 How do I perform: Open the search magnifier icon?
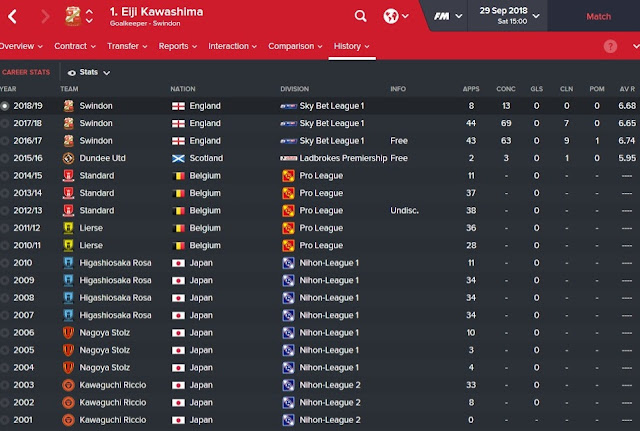pyautogui.click(x=360, y=16)
